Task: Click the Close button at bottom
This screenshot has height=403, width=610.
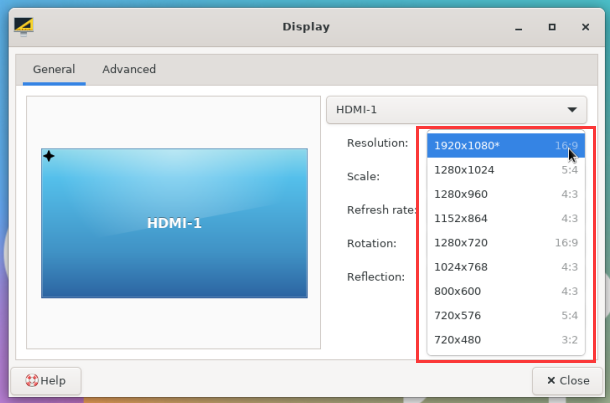Action: 568,380
